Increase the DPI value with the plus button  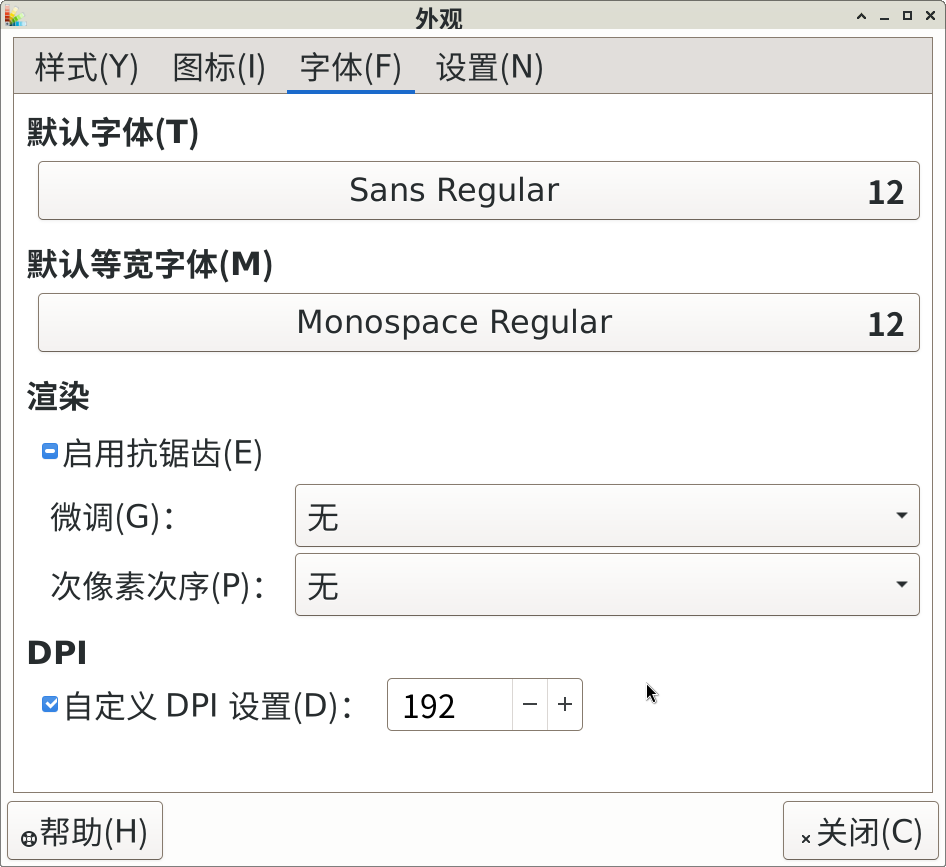565,705
